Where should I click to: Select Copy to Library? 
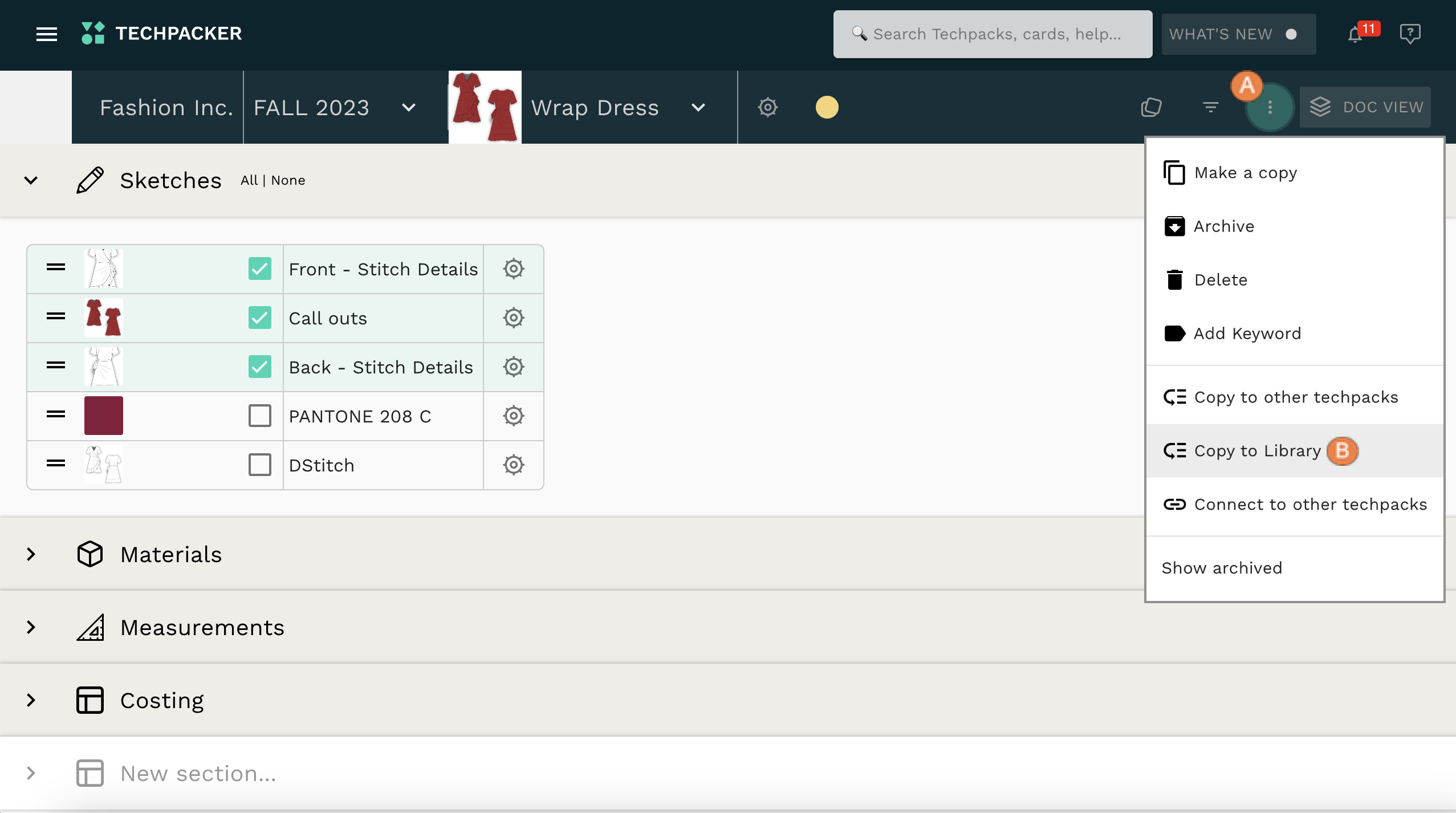[1294, 451]
